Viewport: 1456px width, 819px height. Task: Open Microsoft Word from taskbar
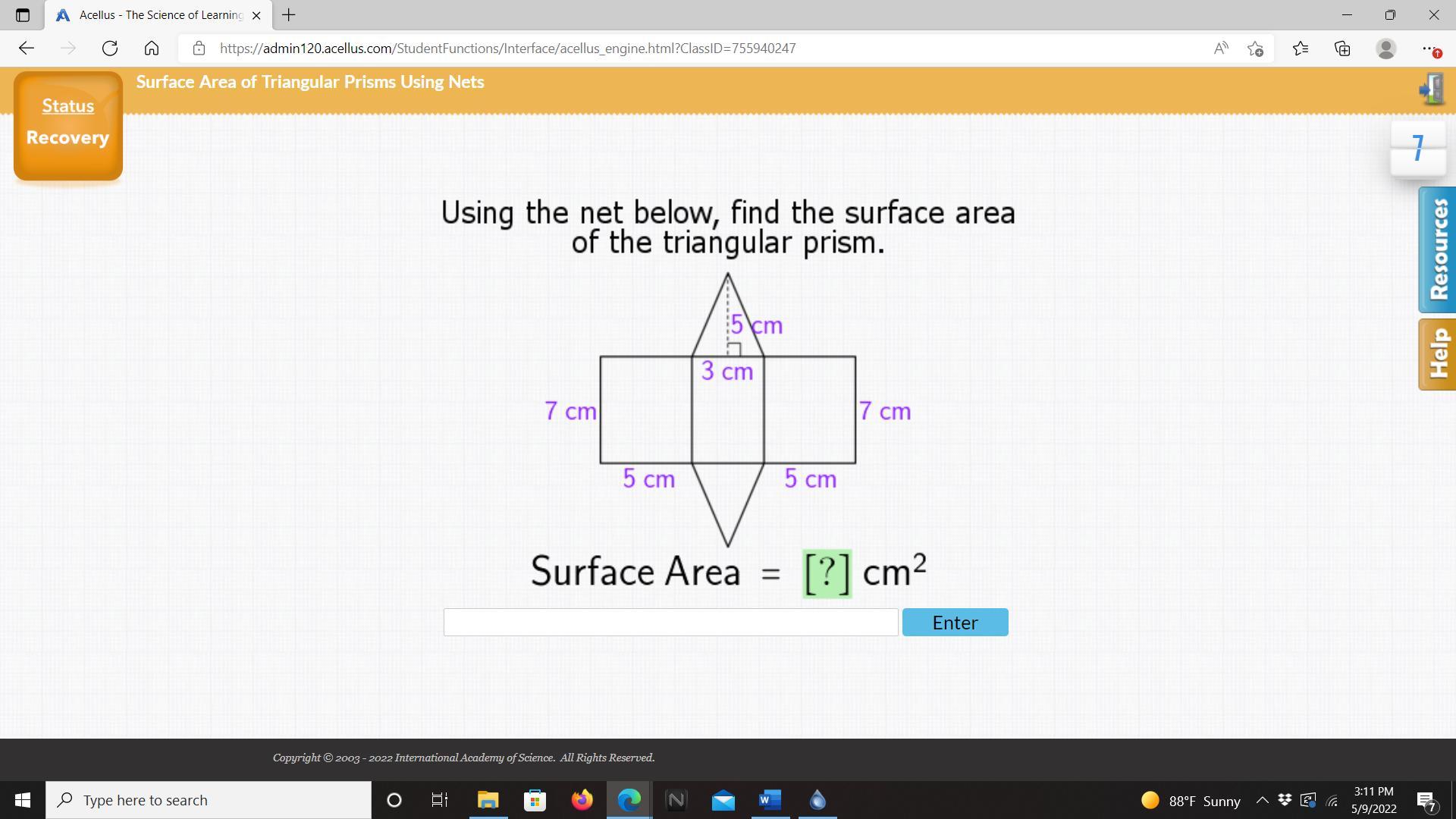[x=770, y=800]
